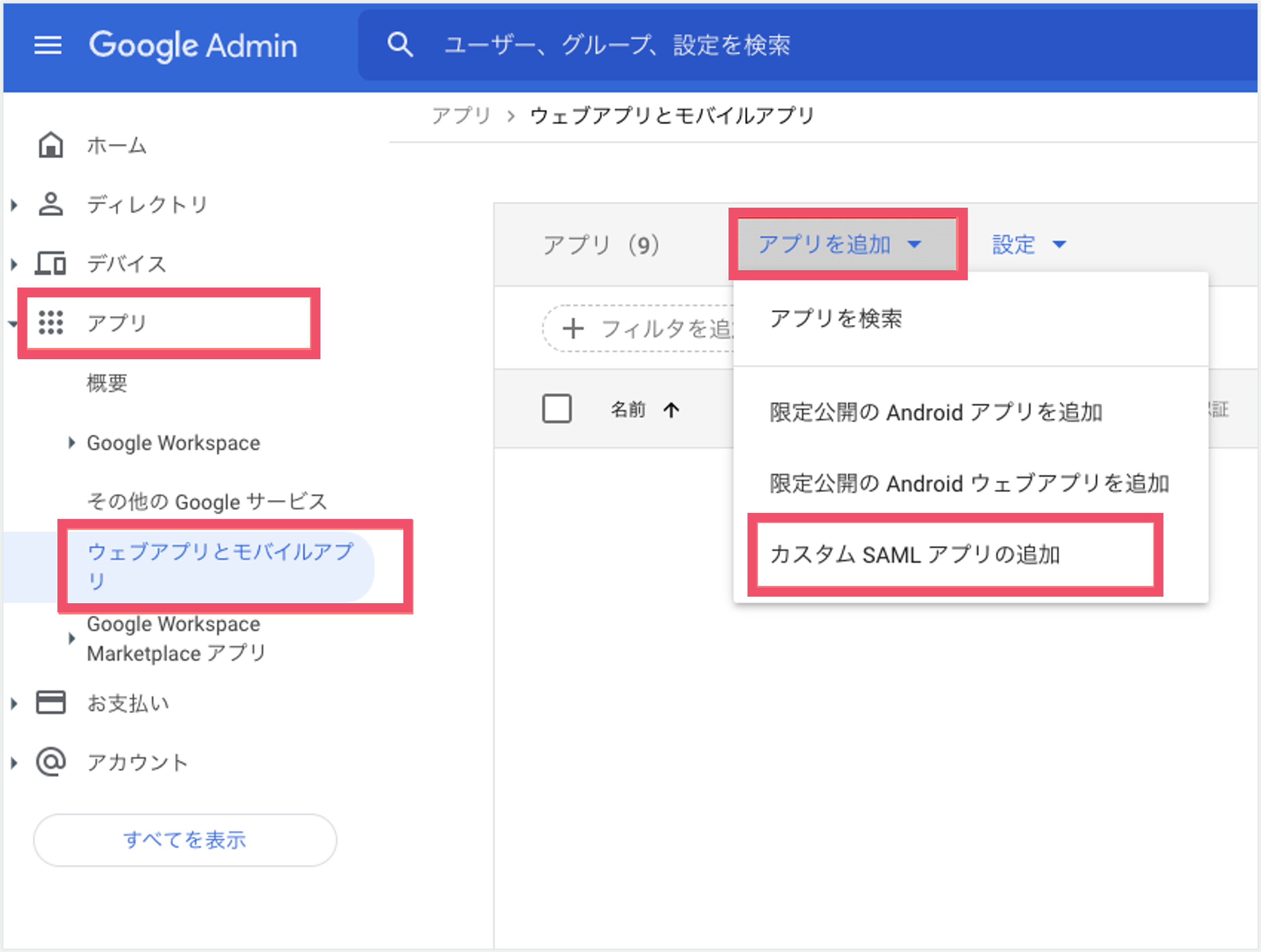Sort by name using up arrow
Image resolution: width=1261 pixels, height=952 pixels.
click(672, 410)
